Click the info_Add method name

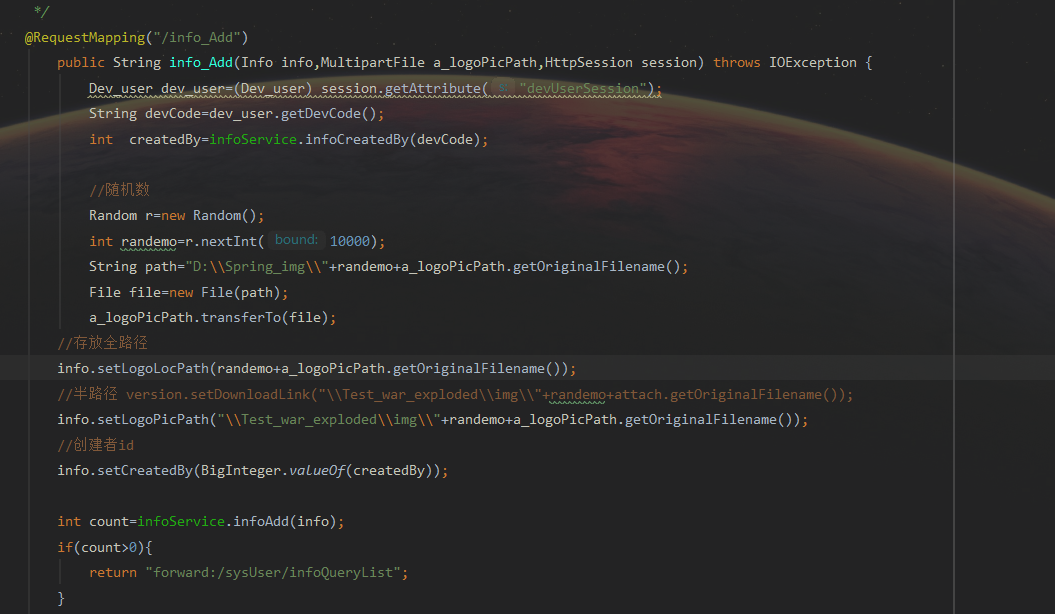coord(201,63)
